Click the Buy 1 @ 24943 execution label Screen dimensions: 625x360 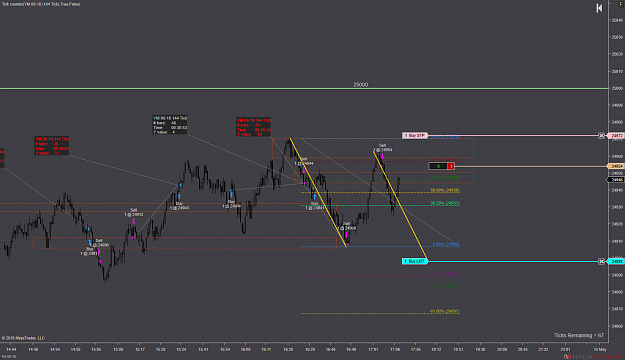click(179, 206)
